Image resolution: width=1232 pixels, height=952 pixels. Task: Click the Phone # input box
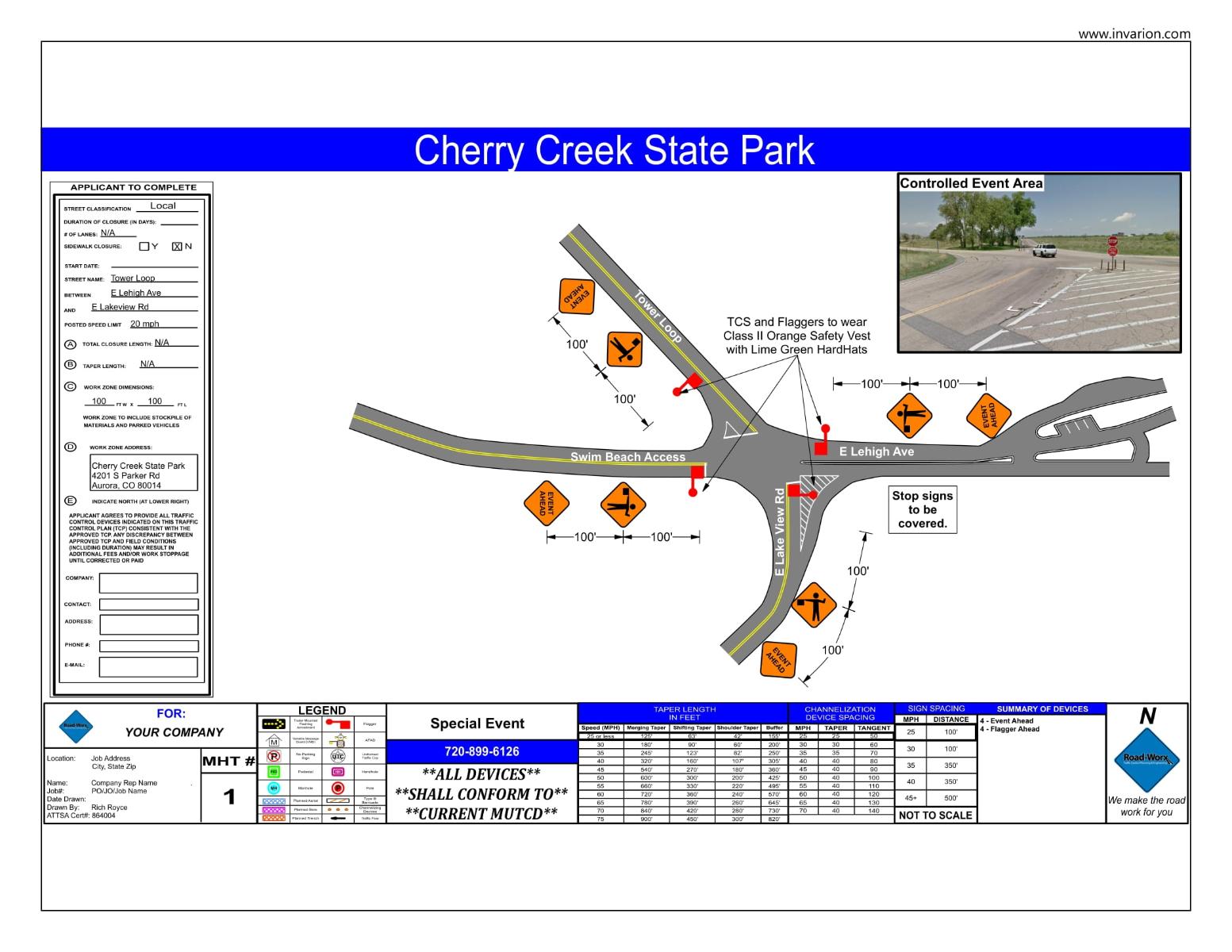(x=148, y=646)
